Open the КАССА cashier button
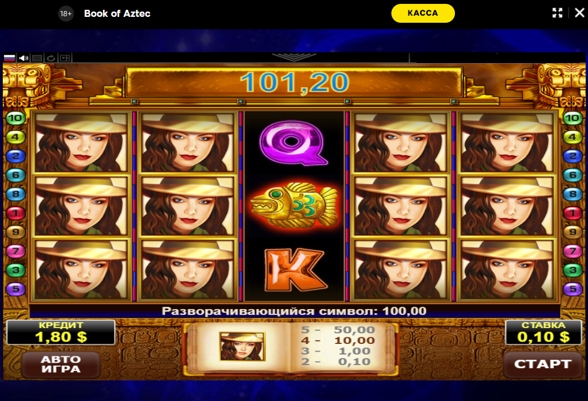 coord(423,13)
